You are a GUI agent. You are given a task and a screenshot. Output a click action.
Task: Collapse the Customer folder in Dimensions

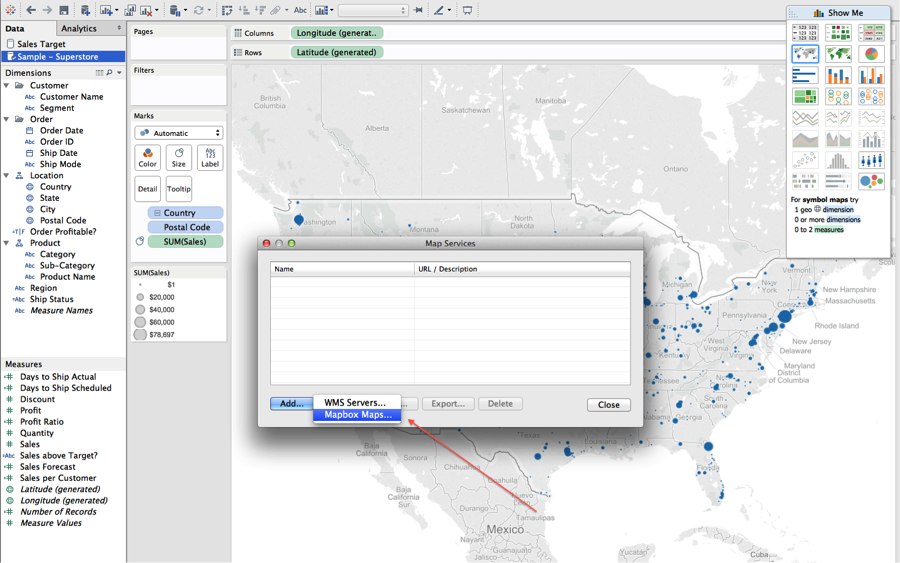click(7, 86)
